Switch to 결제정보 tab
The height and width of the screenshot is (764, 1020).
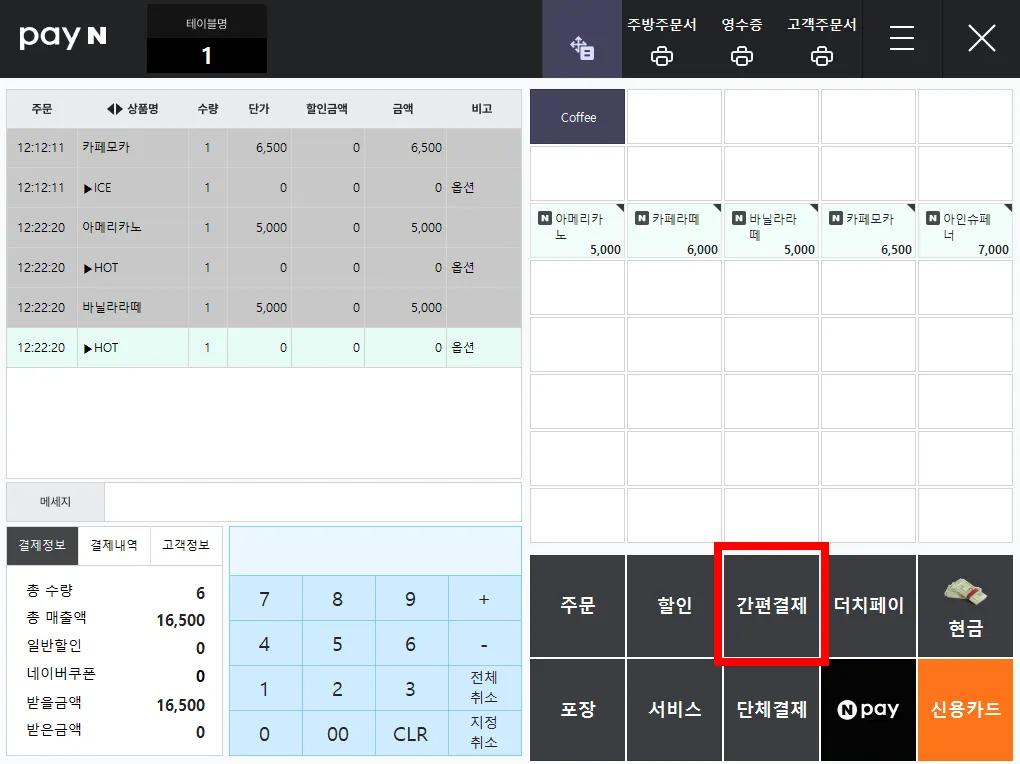42,545
